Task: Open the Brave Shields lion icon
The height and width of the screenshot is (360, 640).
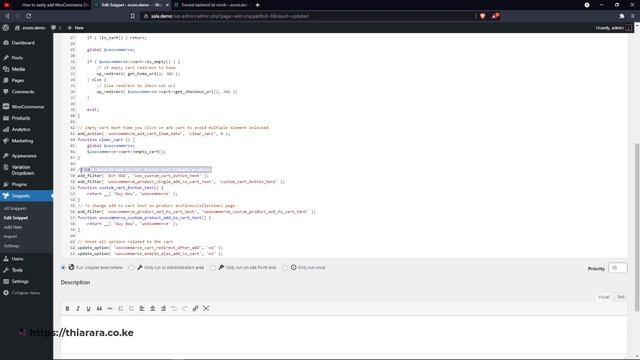Action: click(482, 16)
